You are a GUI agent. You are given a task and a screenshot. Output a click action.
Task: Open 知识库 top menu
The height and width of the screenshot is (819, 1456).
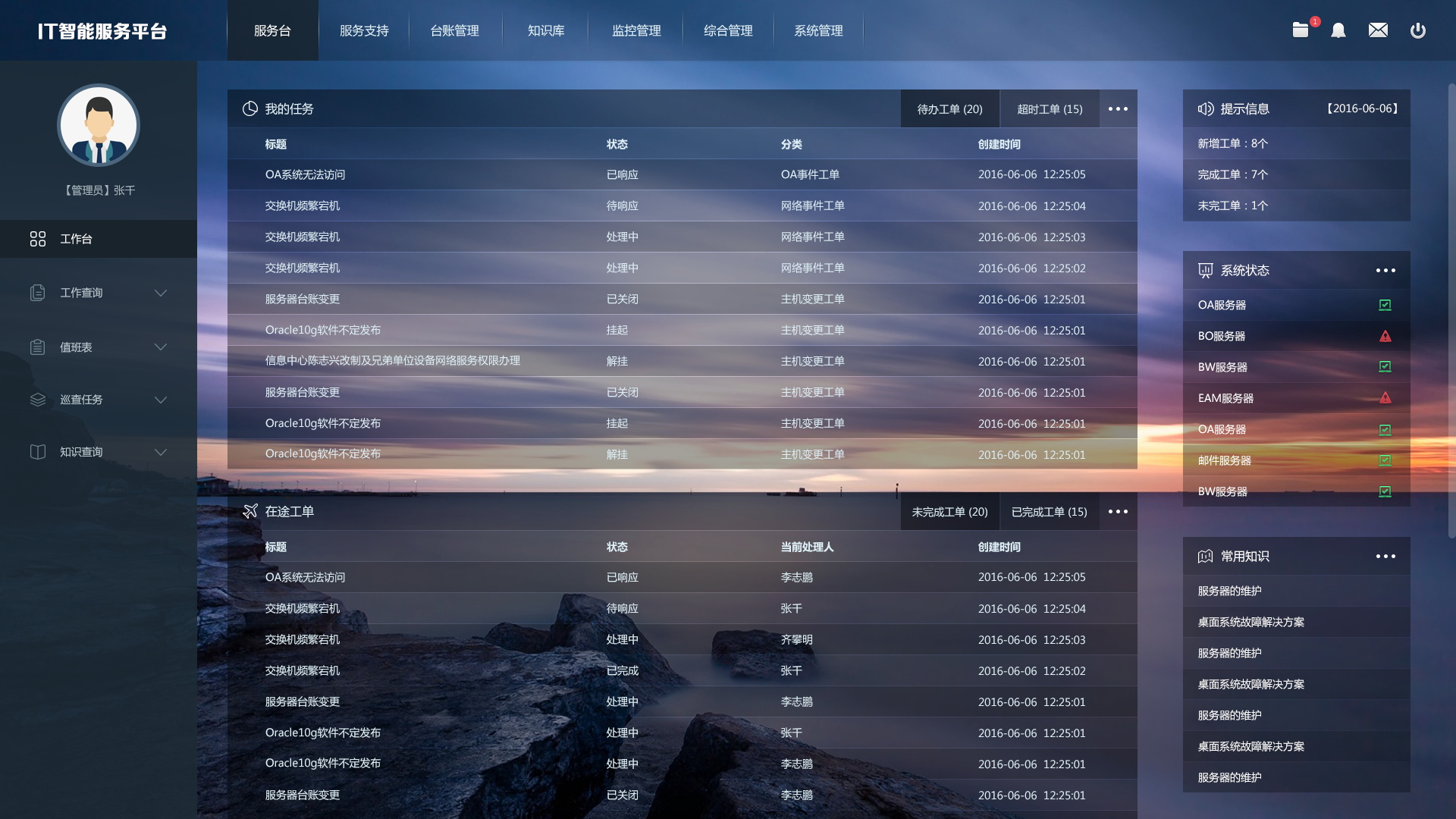(546, 30)
